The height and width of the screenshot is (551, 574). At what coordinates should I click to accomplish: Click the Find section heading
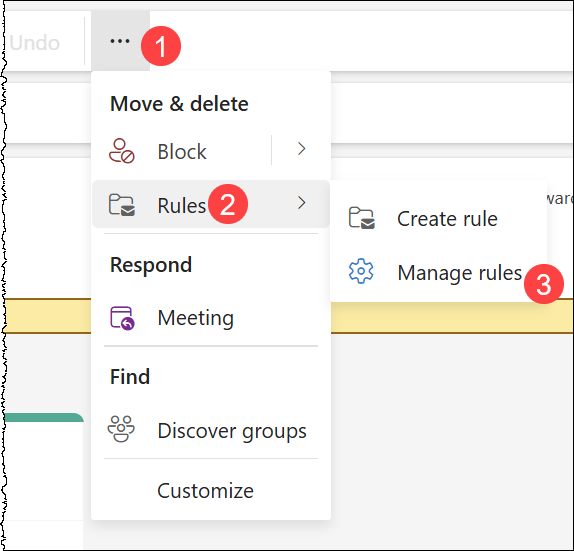(x=130, y=377)
